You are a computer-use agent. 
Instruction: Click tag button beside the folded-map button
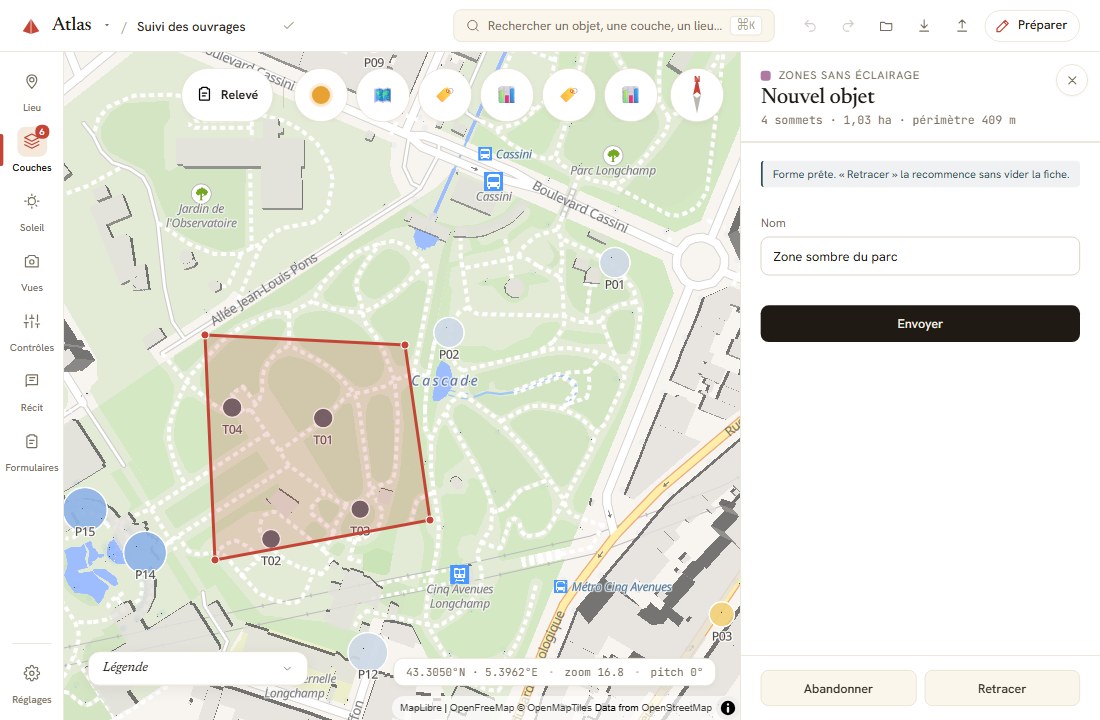445,95
